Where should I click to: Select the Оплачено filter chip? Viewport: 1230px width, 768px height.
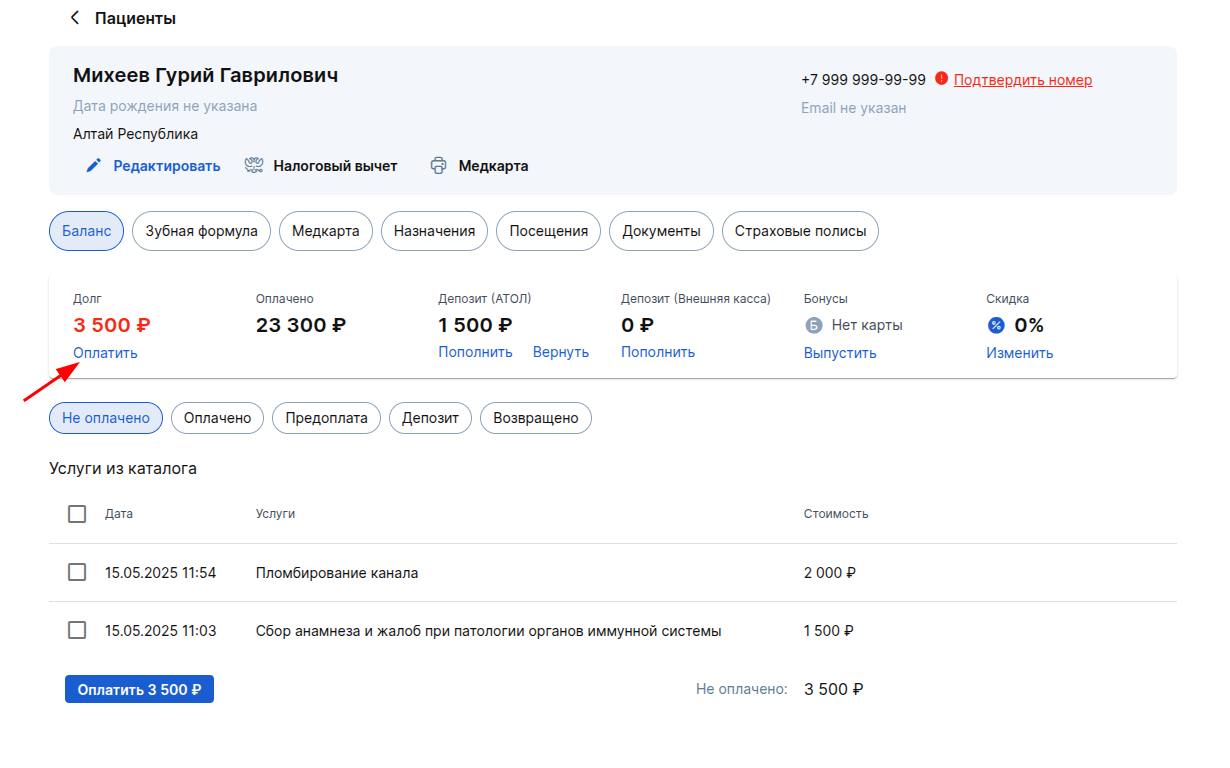pos(217,418)
